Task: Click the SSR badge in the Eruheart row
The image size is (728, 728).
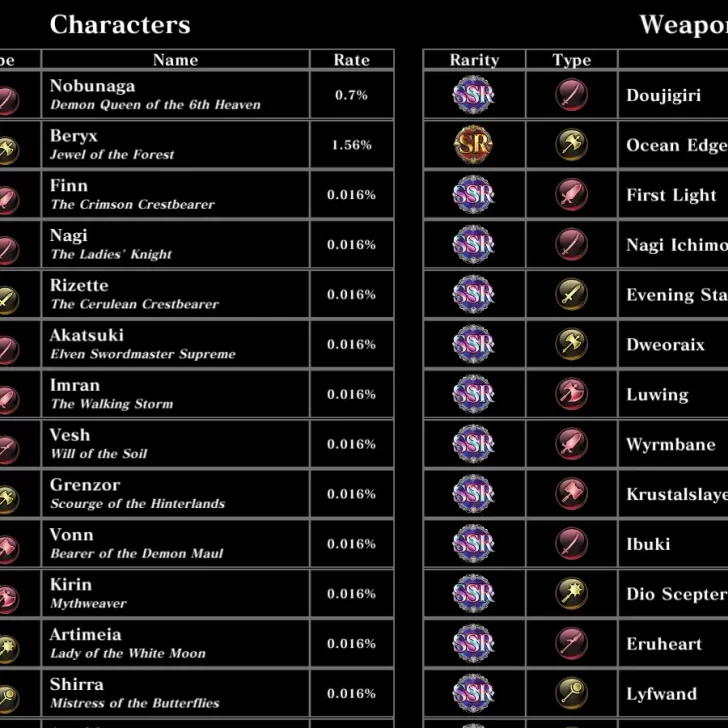Action: (474, 644)
